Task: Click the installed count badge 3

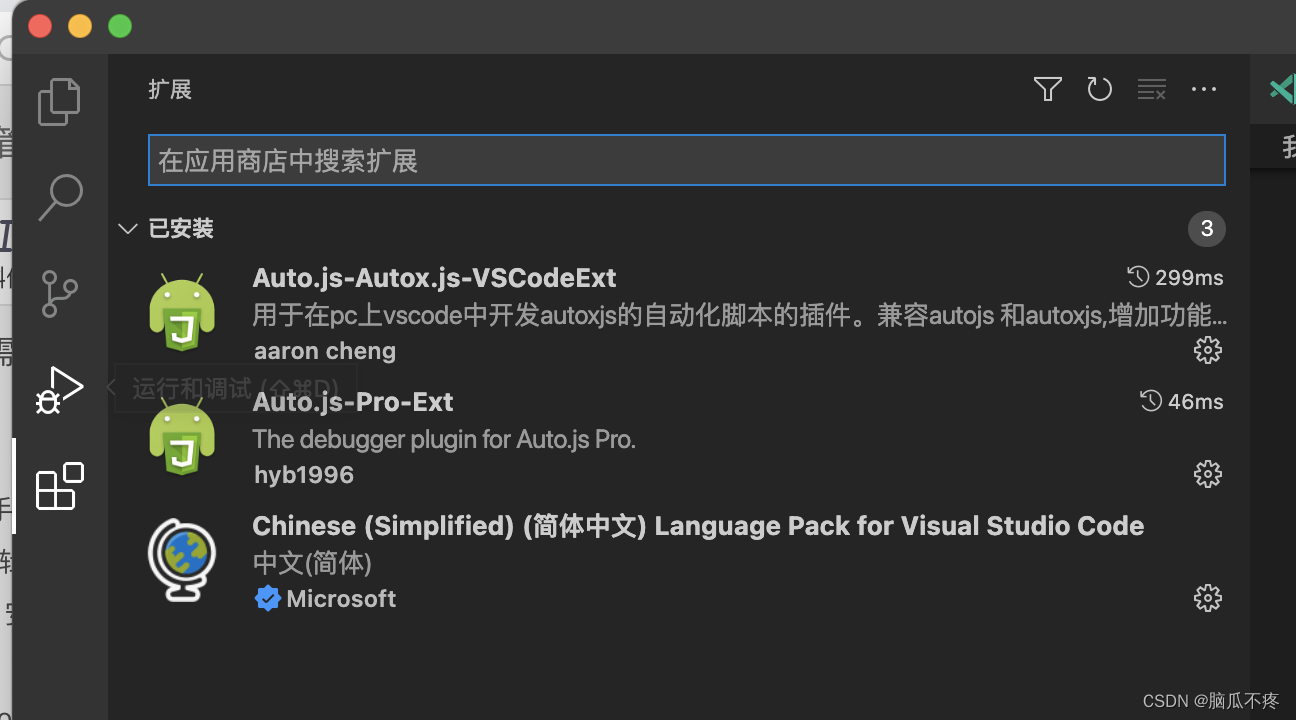Action: pos(1206,229)
